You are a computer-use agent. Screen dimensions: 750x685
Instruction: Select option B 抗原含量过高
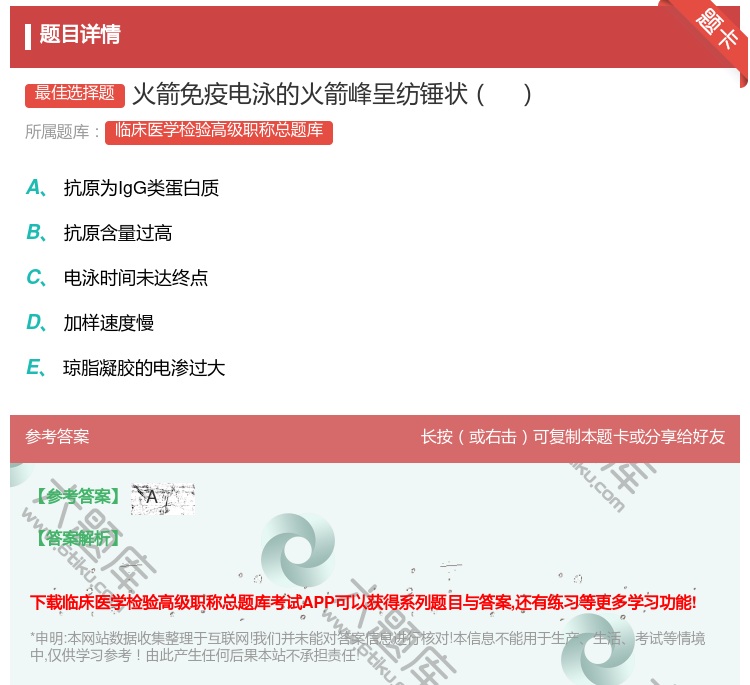pyautogui.click(x=99, y=233)
